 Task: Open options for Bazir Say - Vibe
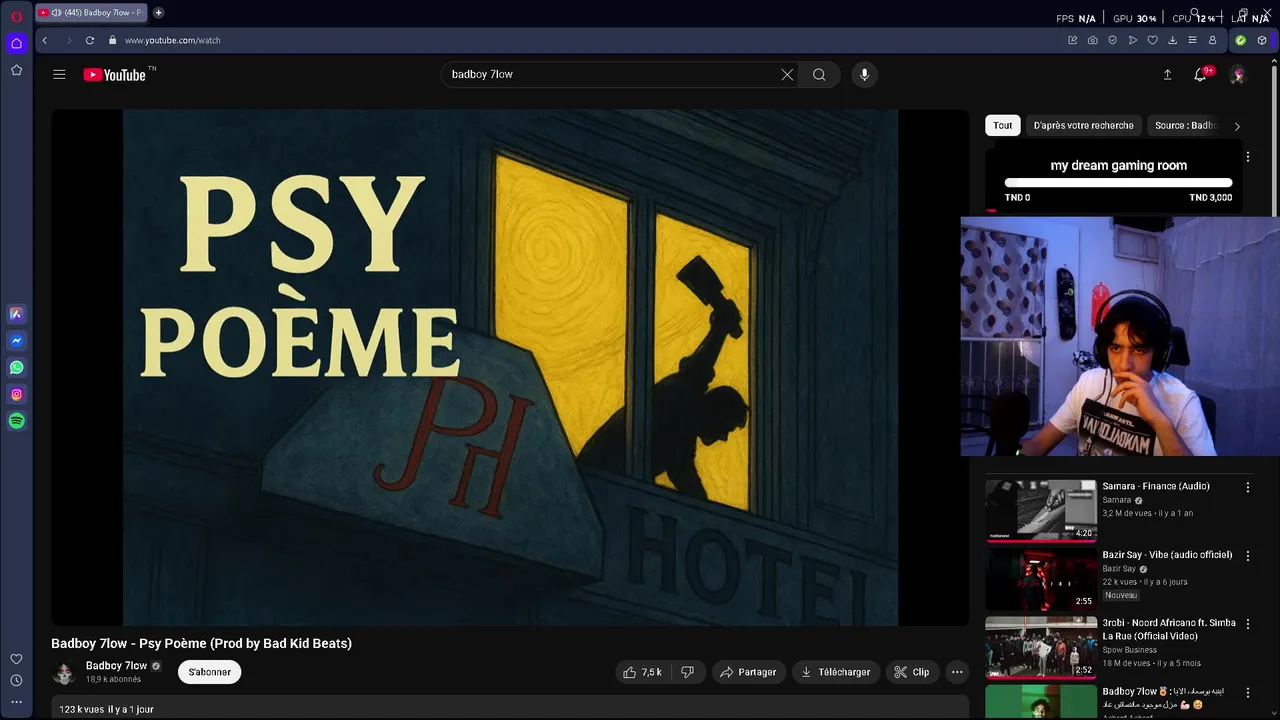1248,555
